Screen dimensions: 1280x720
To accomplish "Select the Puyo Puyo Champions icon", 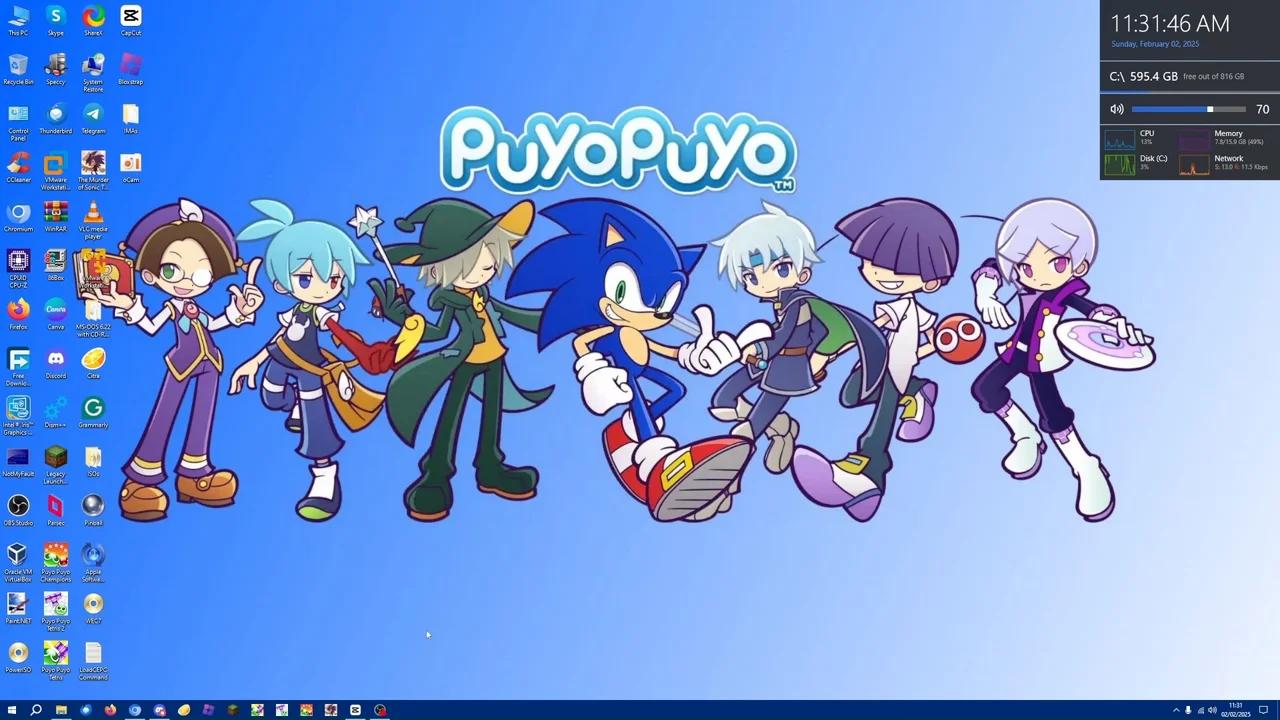I will 56,556.
